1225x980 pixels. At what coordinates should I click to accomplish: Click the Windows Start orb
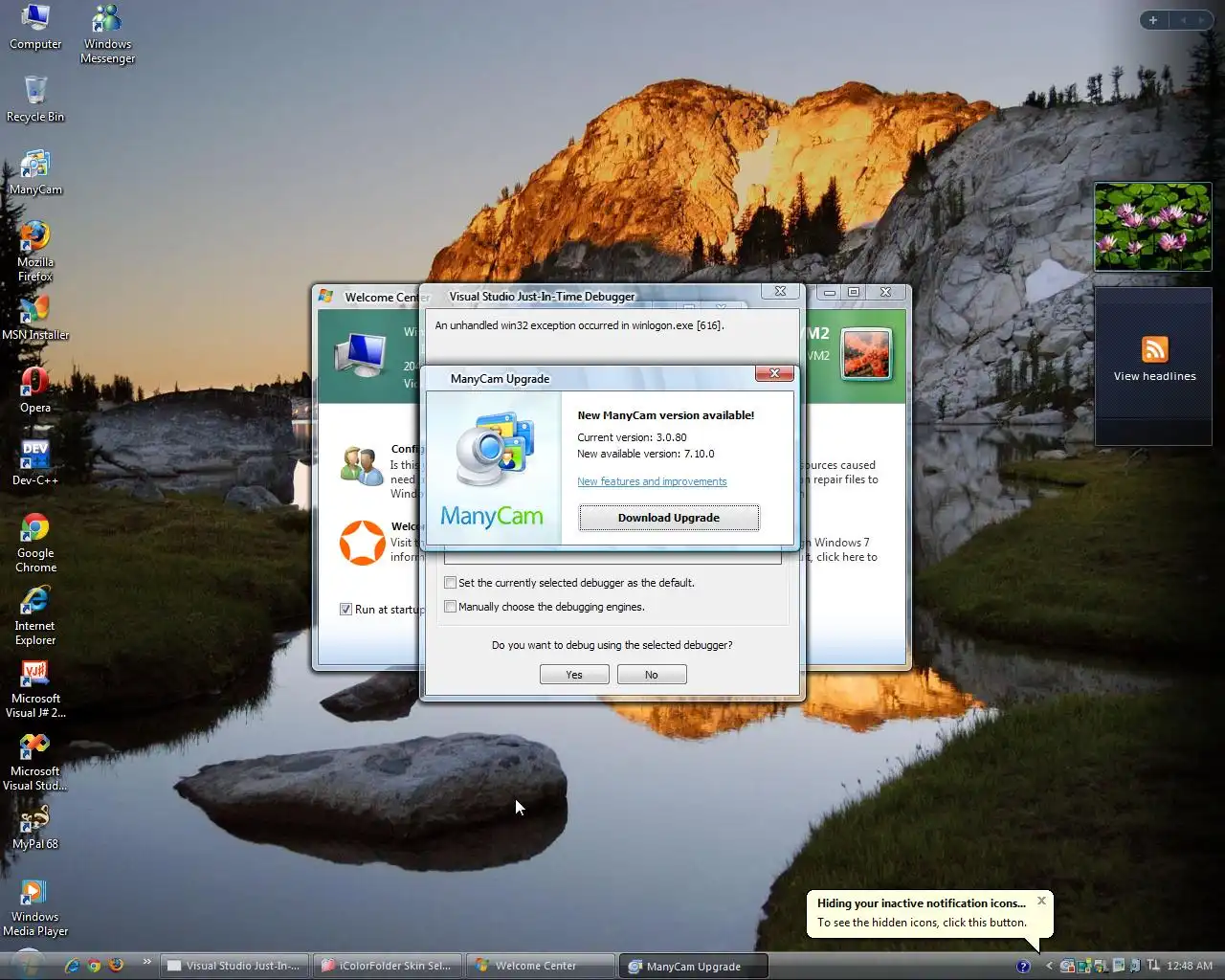click(x=27, y=965)
